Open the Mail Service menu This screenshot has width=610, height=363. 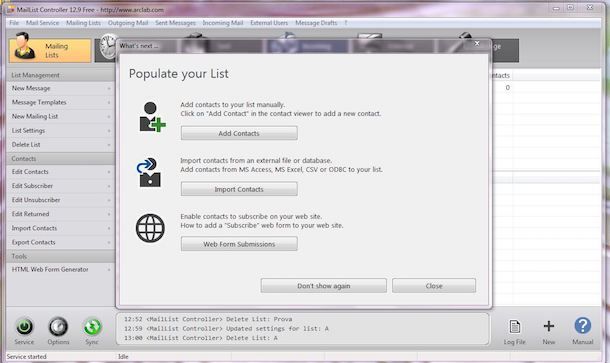coord(42,23)
